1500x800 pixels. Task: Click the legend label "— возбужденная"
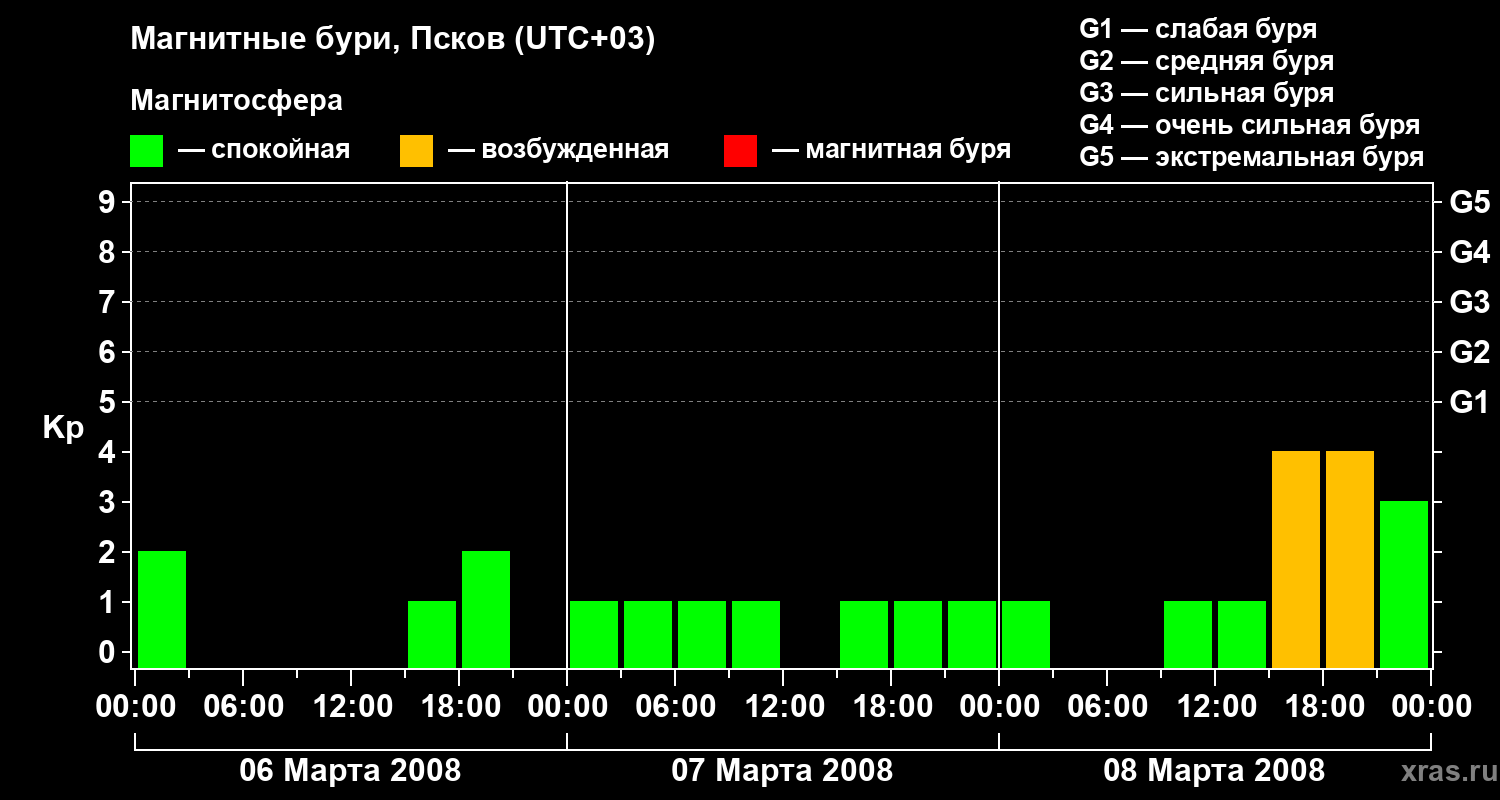558,150
